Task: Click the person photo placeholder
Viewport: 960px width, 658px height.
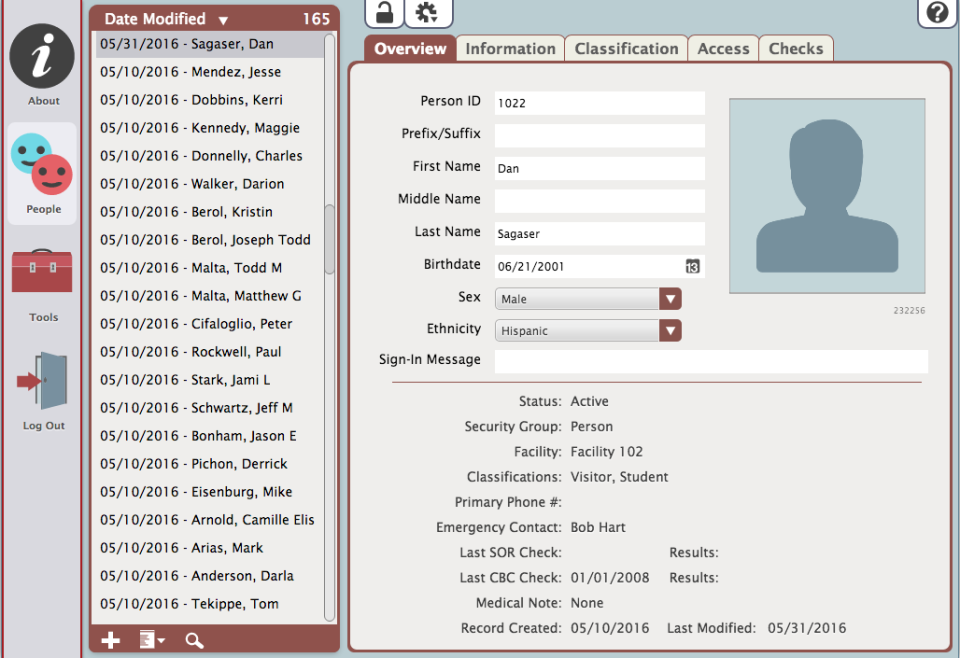Action: 827,195
